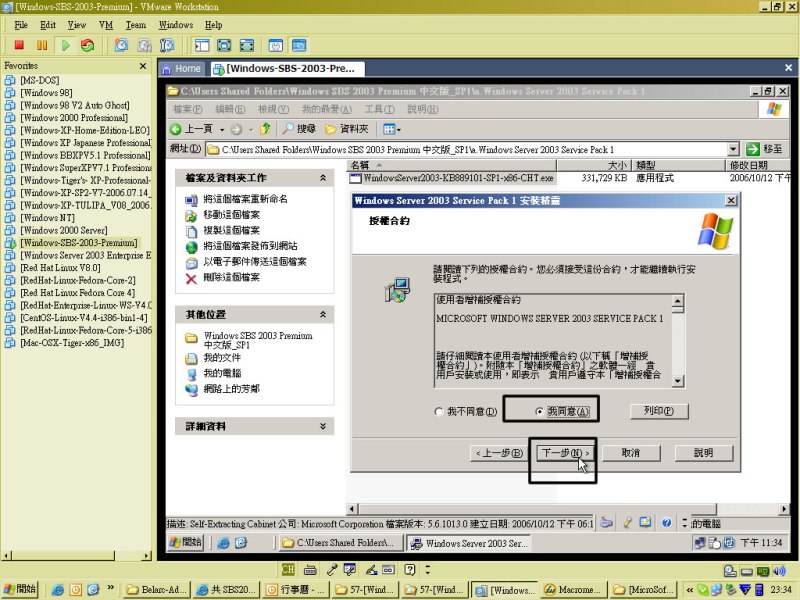This screenshot has width=800, height=600.
Task: Power off the VM with the red stop icon
Action: point(19,45)
